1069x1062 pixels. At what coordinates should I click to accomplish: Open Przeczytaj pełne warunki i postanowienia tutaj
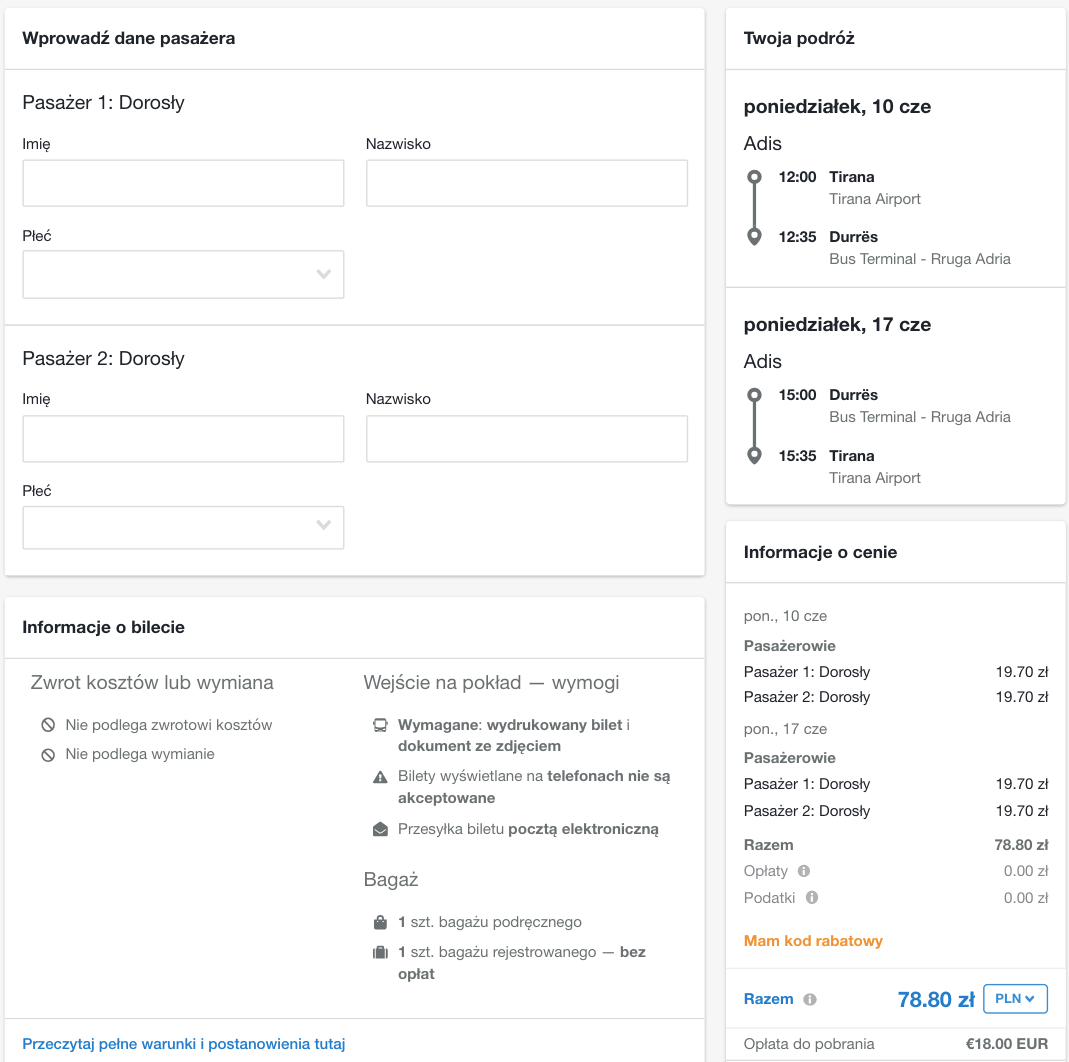[x=183, y=1044]
